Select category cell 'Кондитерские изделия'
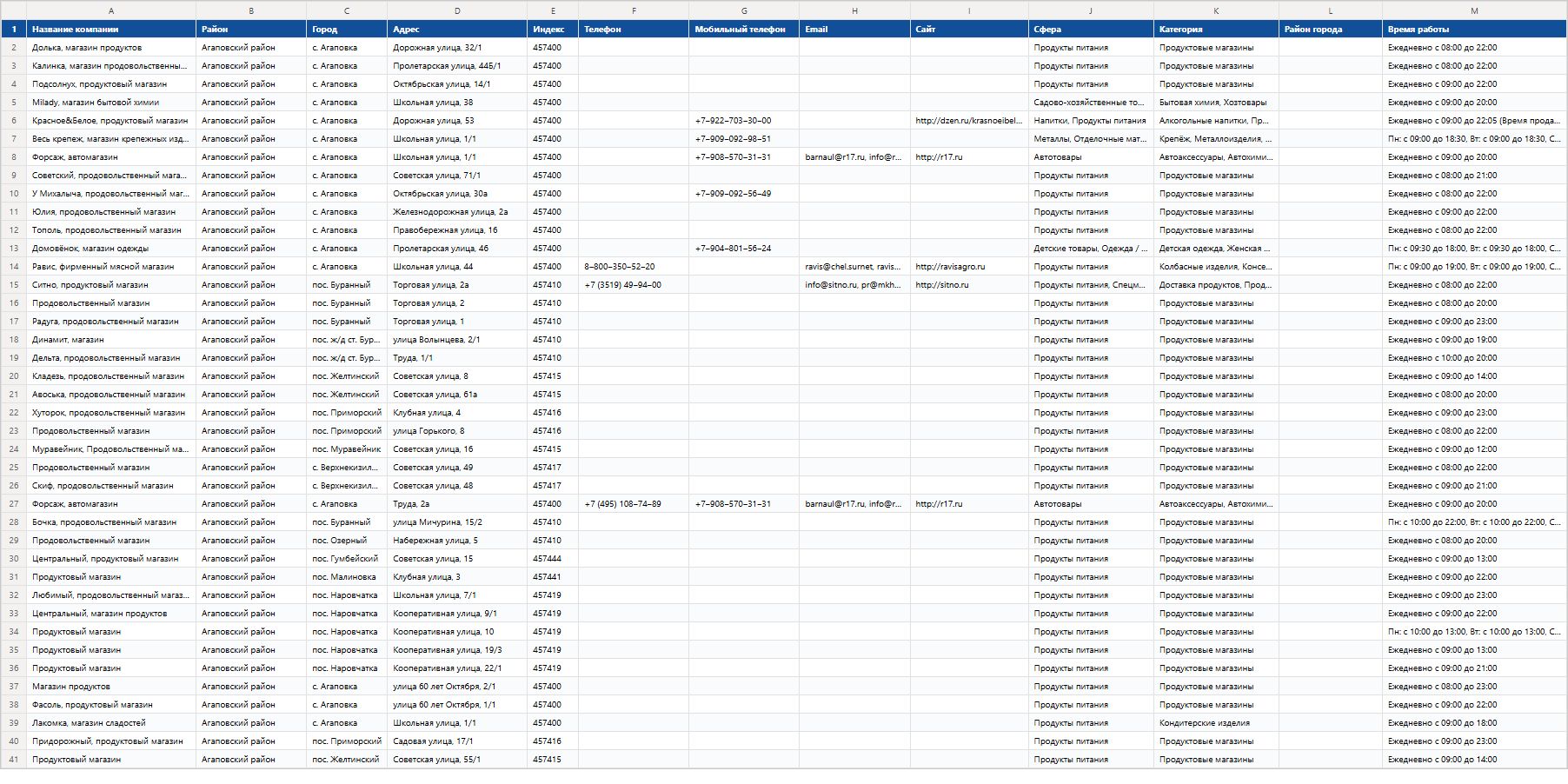This screenshot has height=784, width=1568. pos(1216,723)
